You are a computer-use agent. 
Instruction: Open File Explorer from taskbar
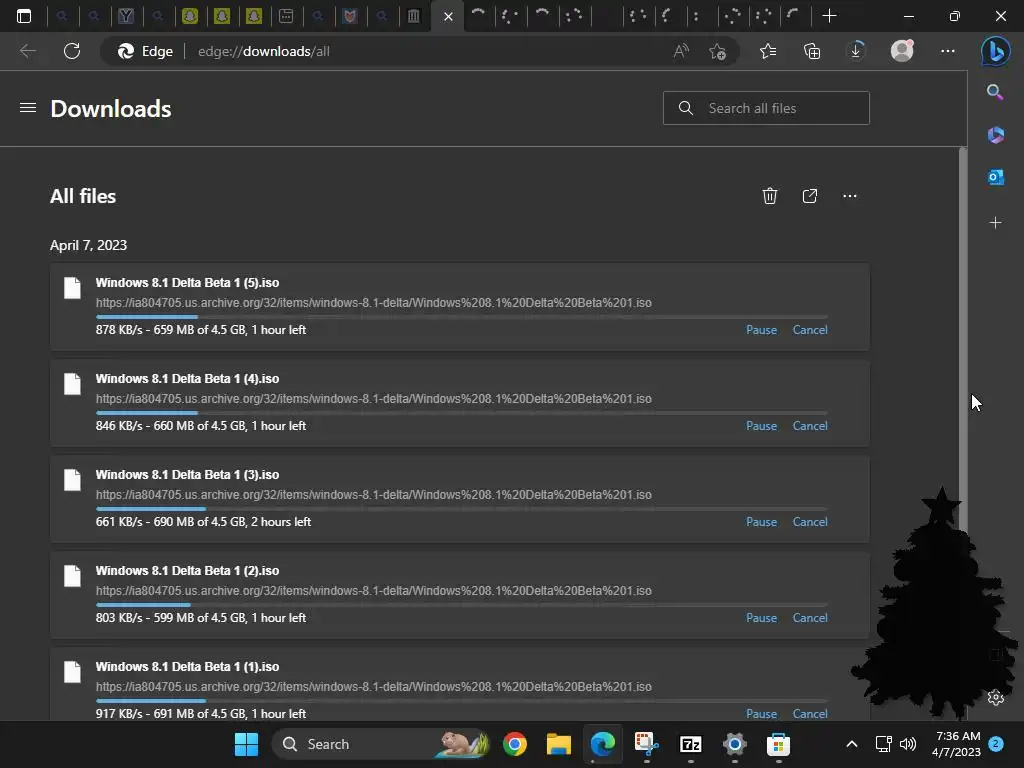558,744
